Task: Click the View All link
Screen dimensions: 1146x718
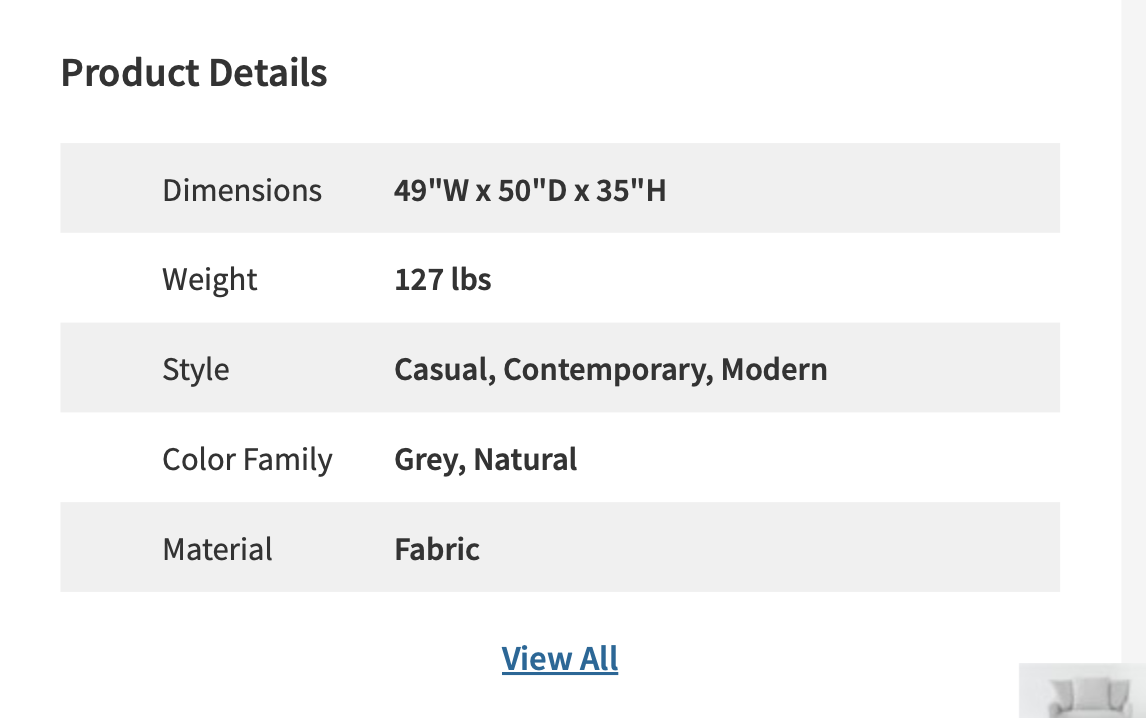Action: 560,659
